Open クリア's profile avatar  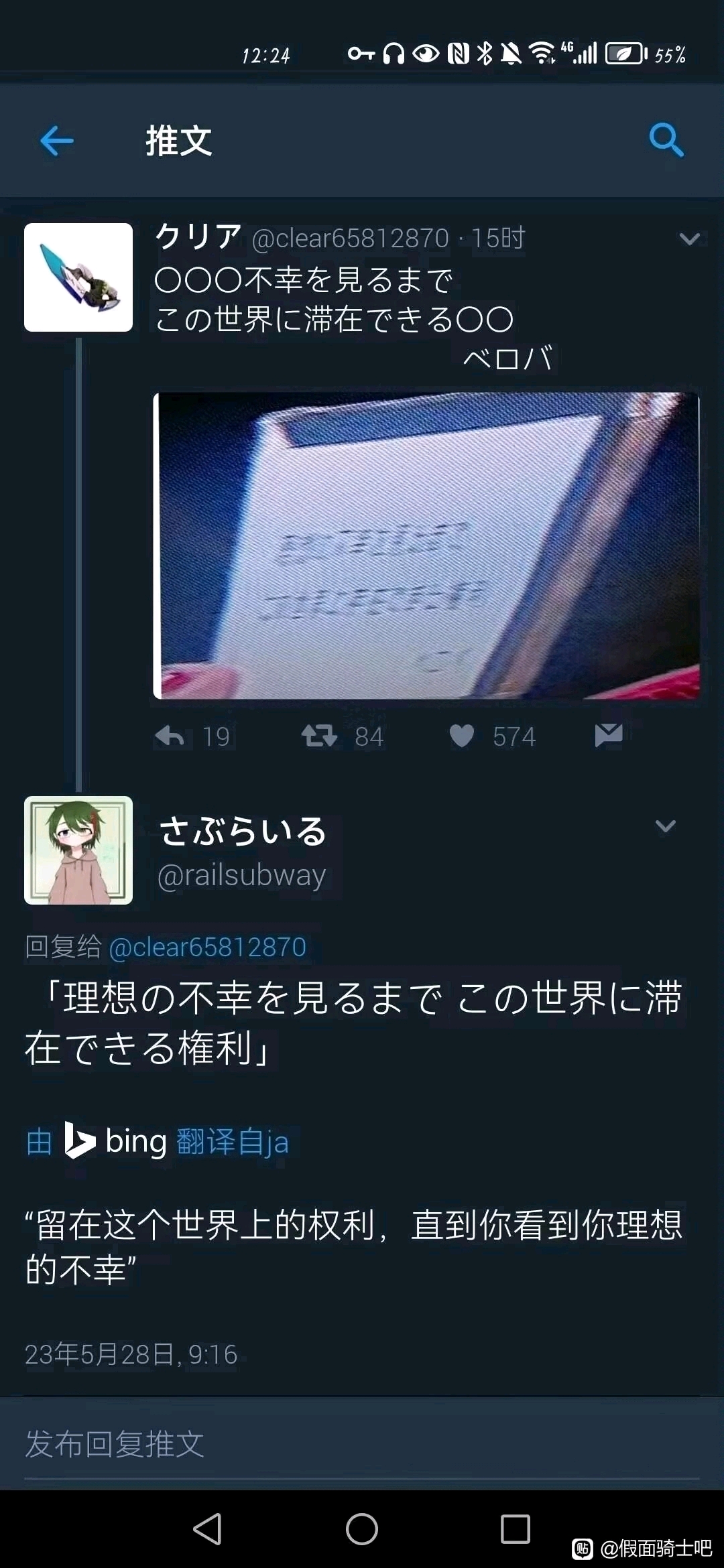(78, 277)
